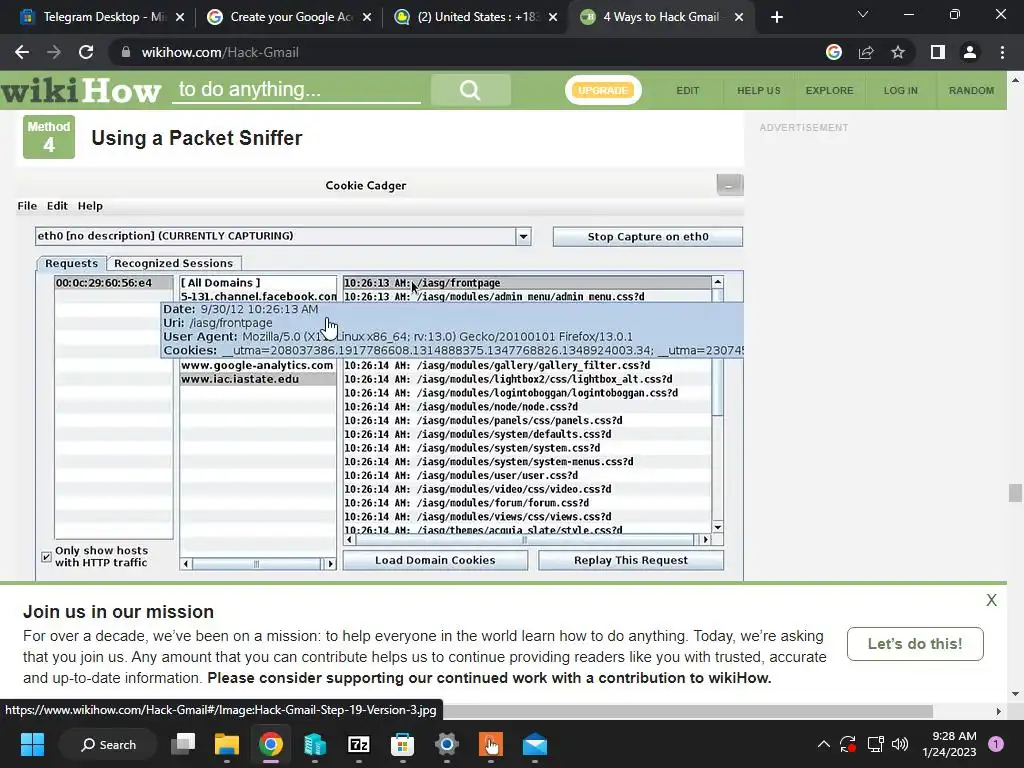This screenshot has height=768, width=1024.
Task: Click the Method 4 badge
Action: (49, 137)
